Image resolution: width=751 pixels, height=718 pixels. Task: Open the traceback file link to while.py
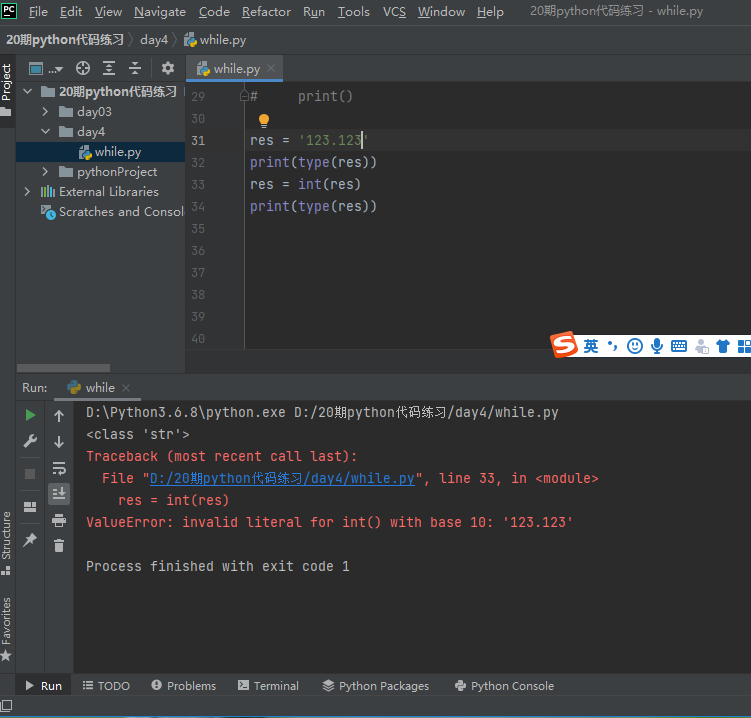pos(282,479)
